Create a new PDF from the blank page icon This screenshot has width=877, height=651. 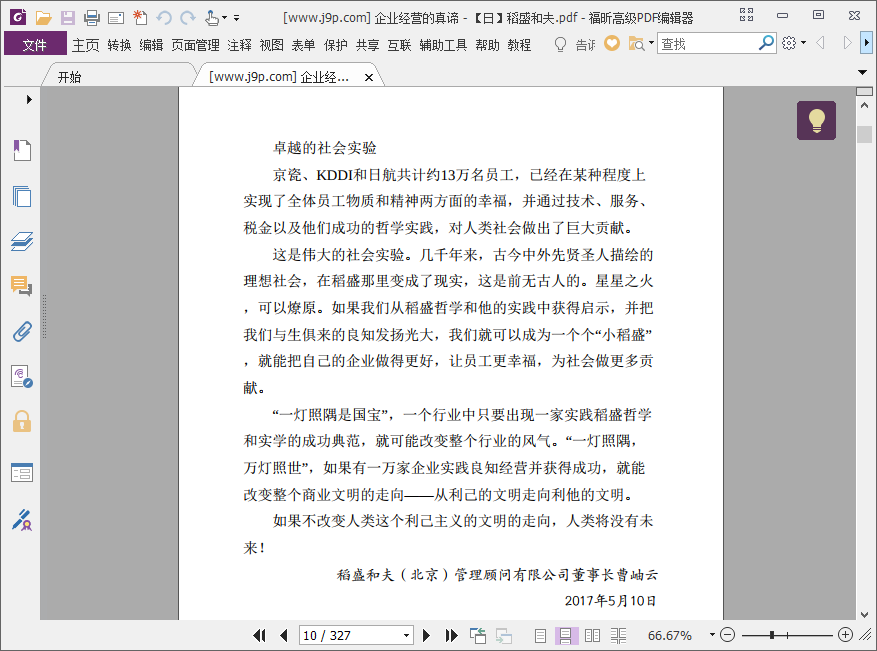click(140, 18)
